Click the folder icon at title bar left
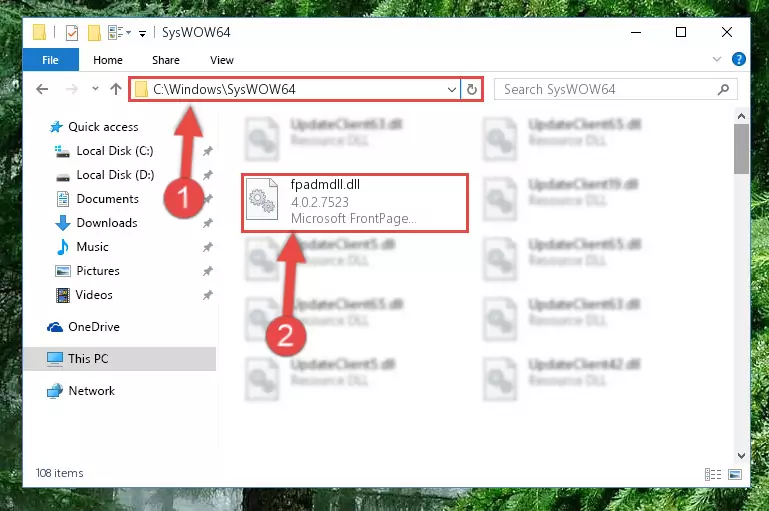 point(39,32)
